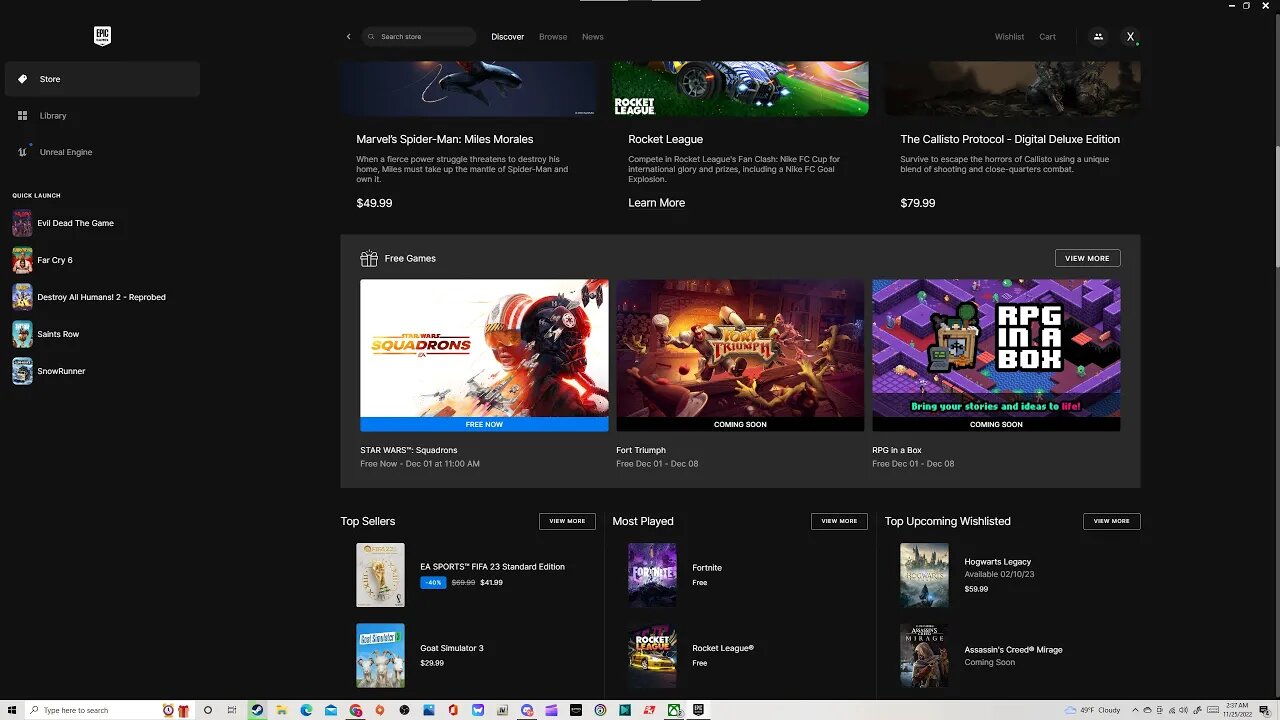Open the notification center icon
1280x720 pixels.
pyautogui.click(x=1265, y=710)
